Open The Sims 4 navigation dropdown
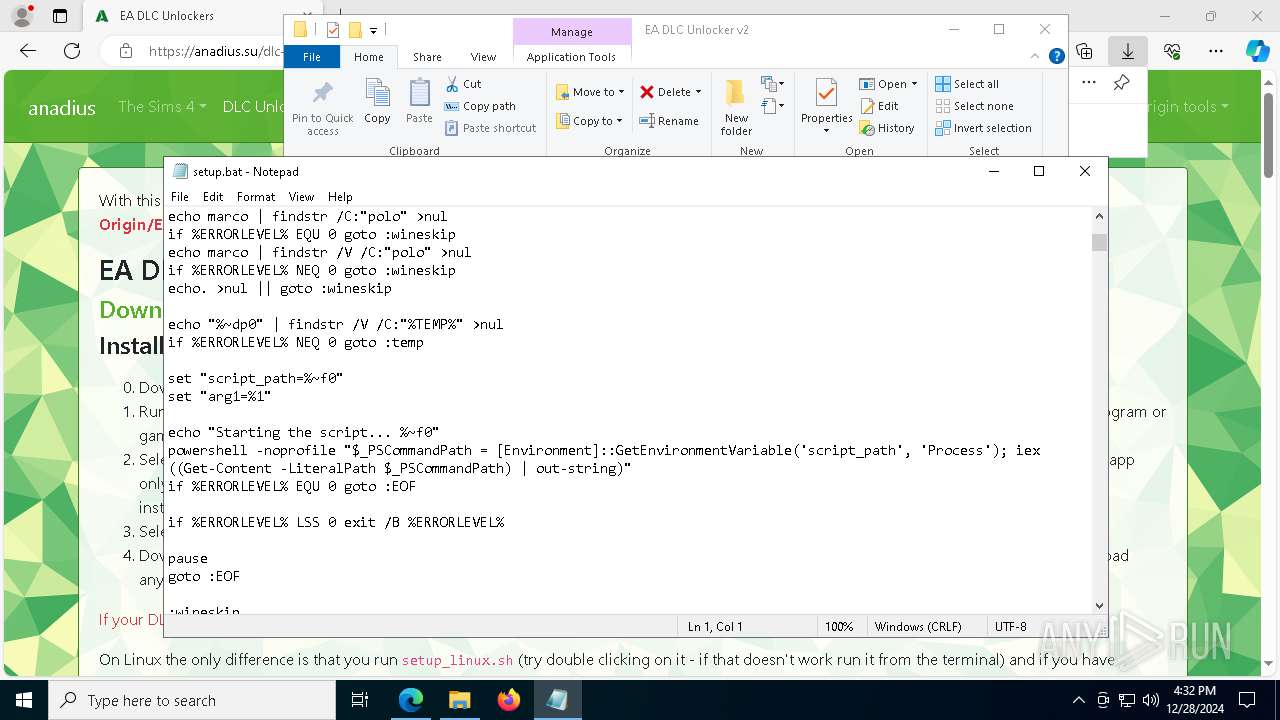This screenshot has width=1280, height=720. click(162, 106)
